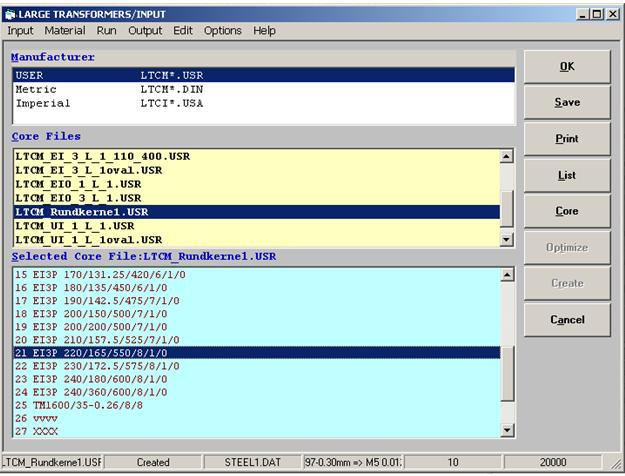The image size is (625, 476).
Task: Select core file LTCM_Rundkerne1.USR
Action: click(257, 212)
